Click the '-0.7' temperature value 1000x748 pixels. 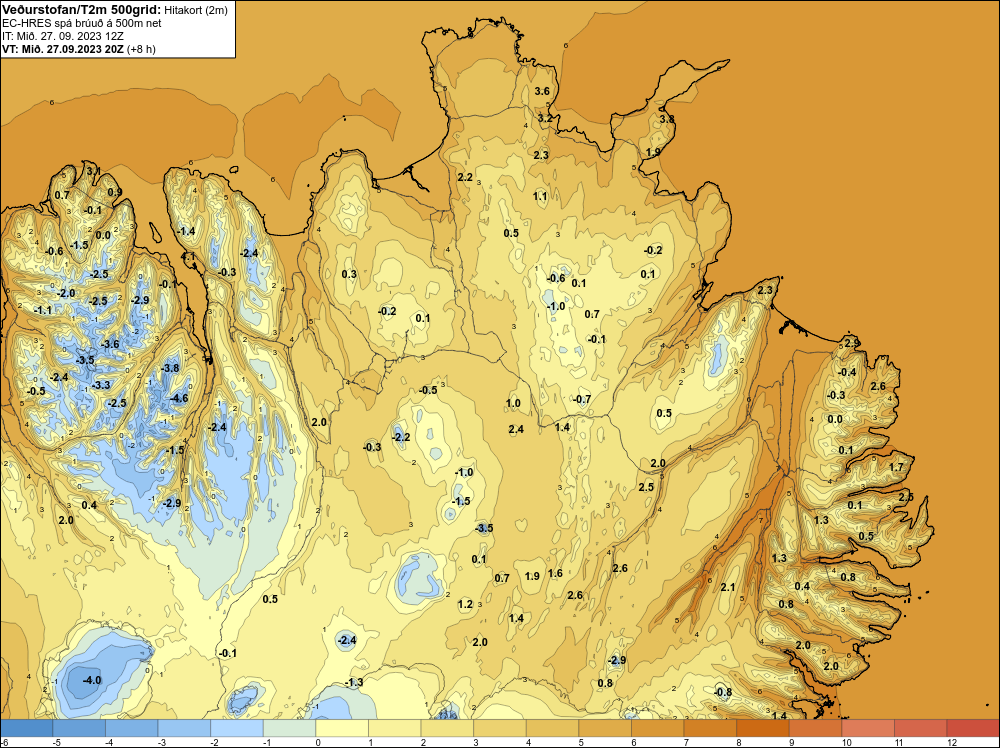tap(582, 399)
